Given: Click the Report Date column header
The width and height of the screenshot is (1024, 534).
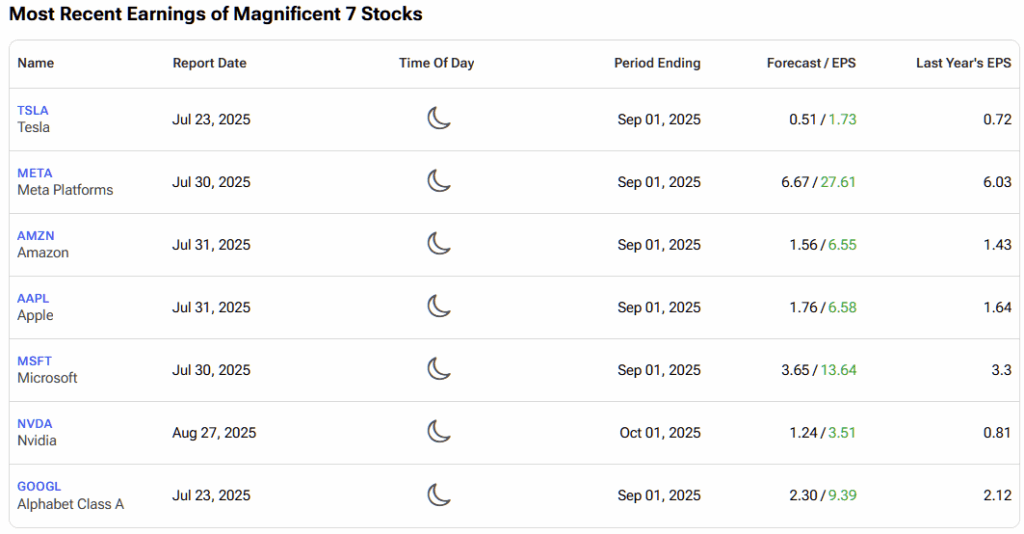Looking at the screenshot, I should point(209,63).
